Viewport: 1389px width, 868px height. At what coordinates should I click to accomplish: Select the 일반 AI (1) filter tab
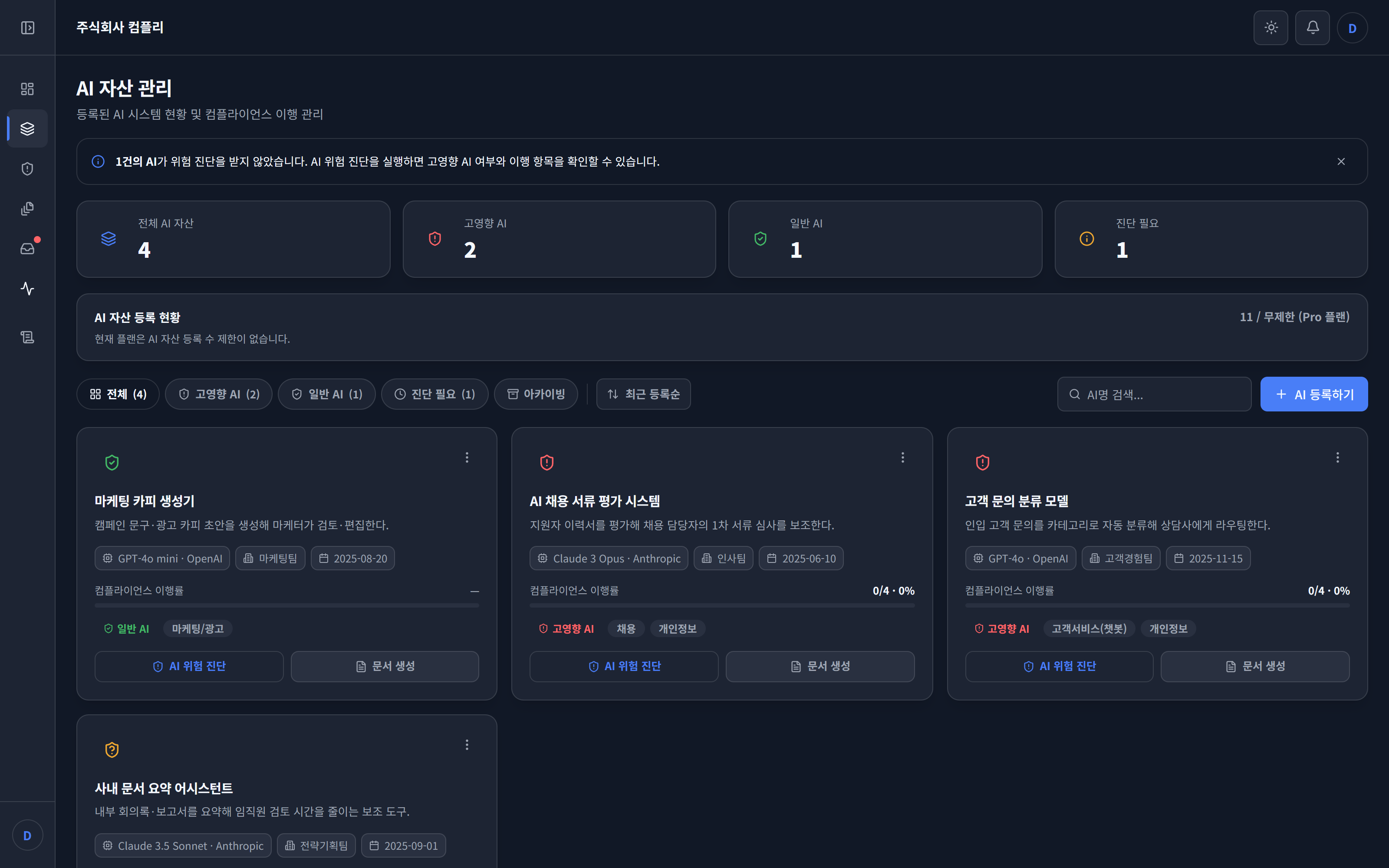pos(326,394)
